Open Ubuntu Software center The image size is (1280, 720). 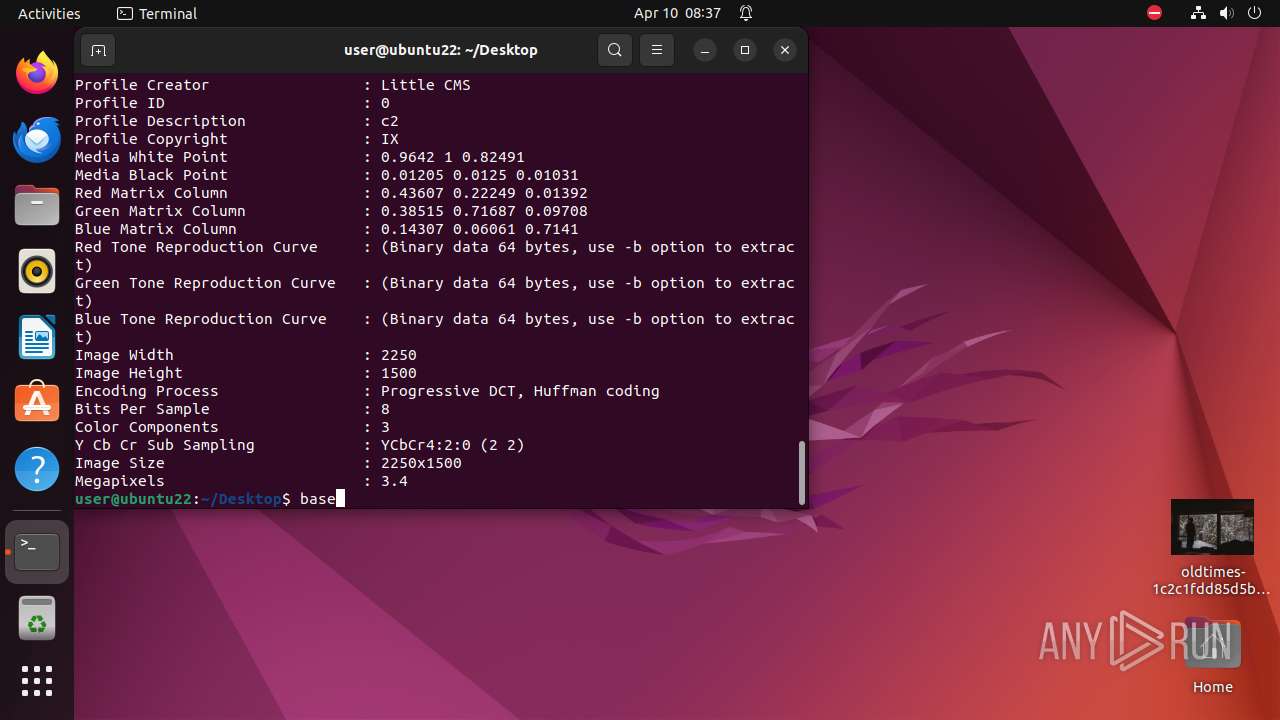pyautogui.click(x=37, y=403)
